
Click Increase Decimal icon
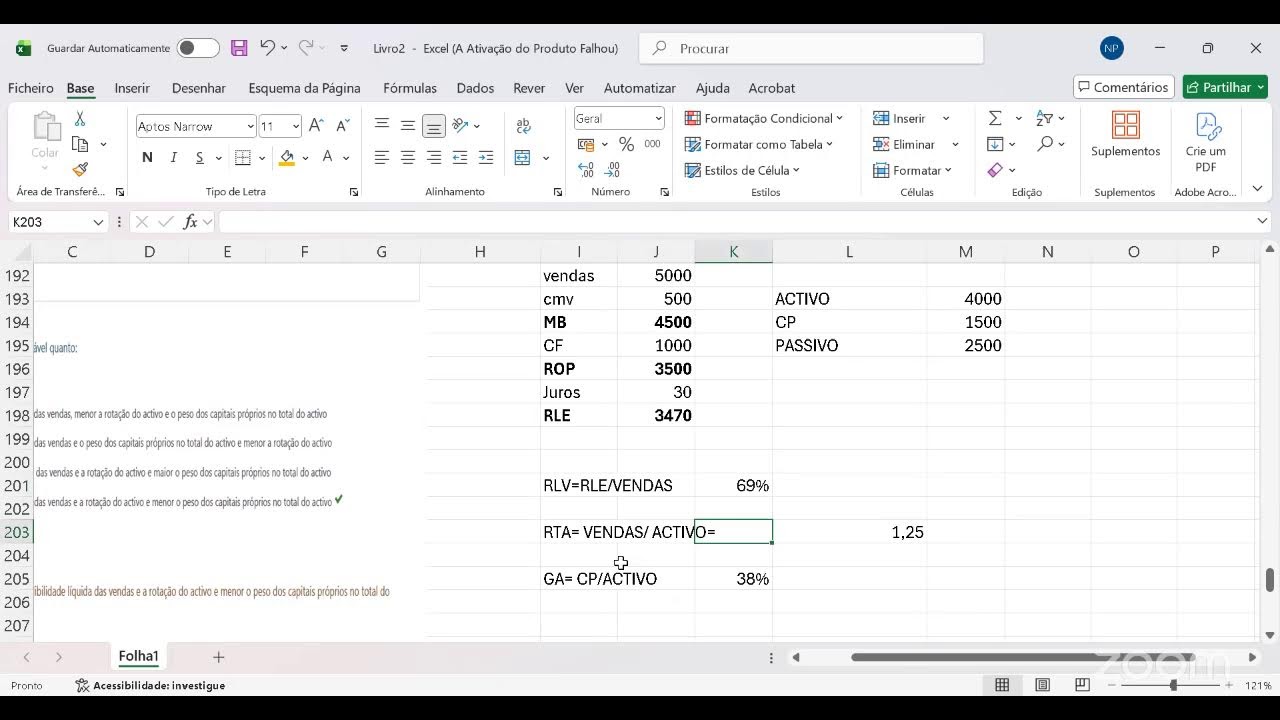(x=586, y=170)
